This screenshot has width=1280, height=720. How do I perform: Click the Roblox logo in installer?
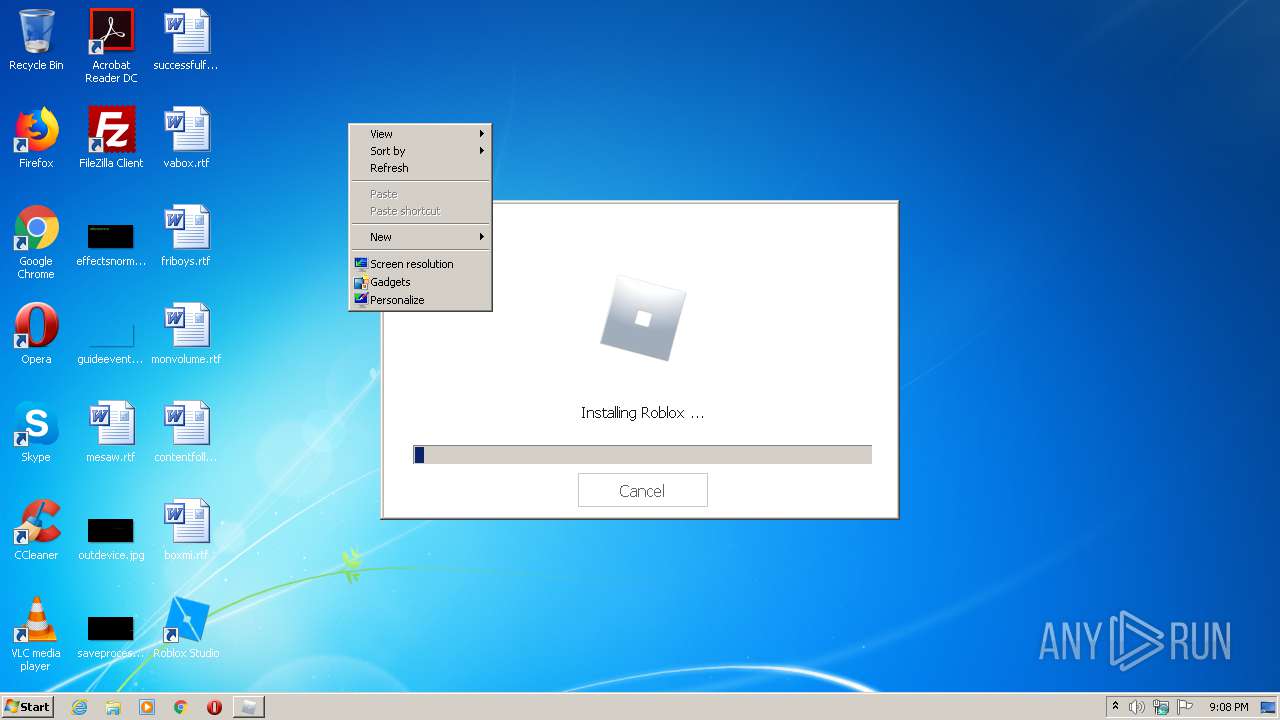point(643,319)
